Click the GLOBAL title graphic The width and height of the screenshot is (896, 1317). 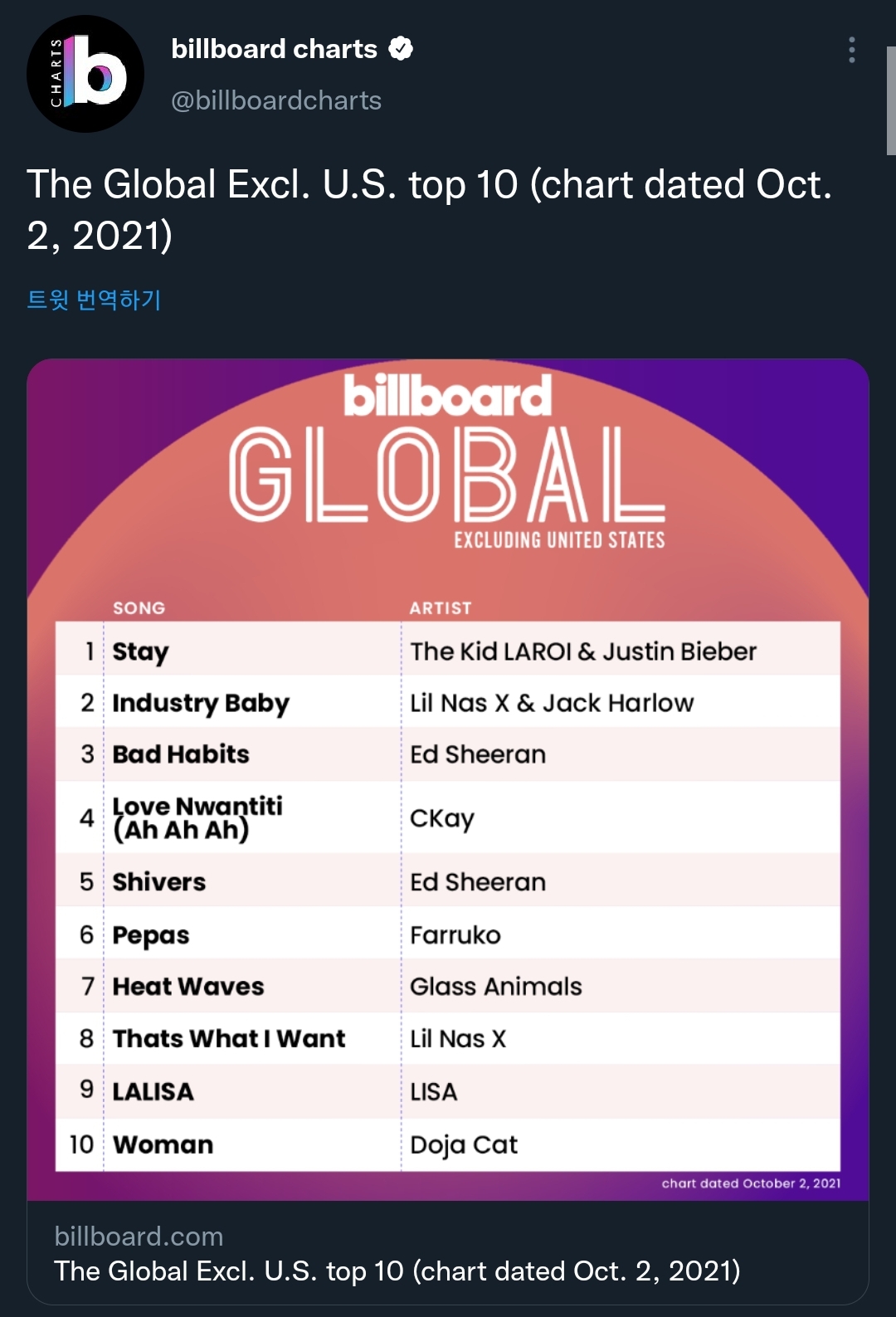(447, 475)
